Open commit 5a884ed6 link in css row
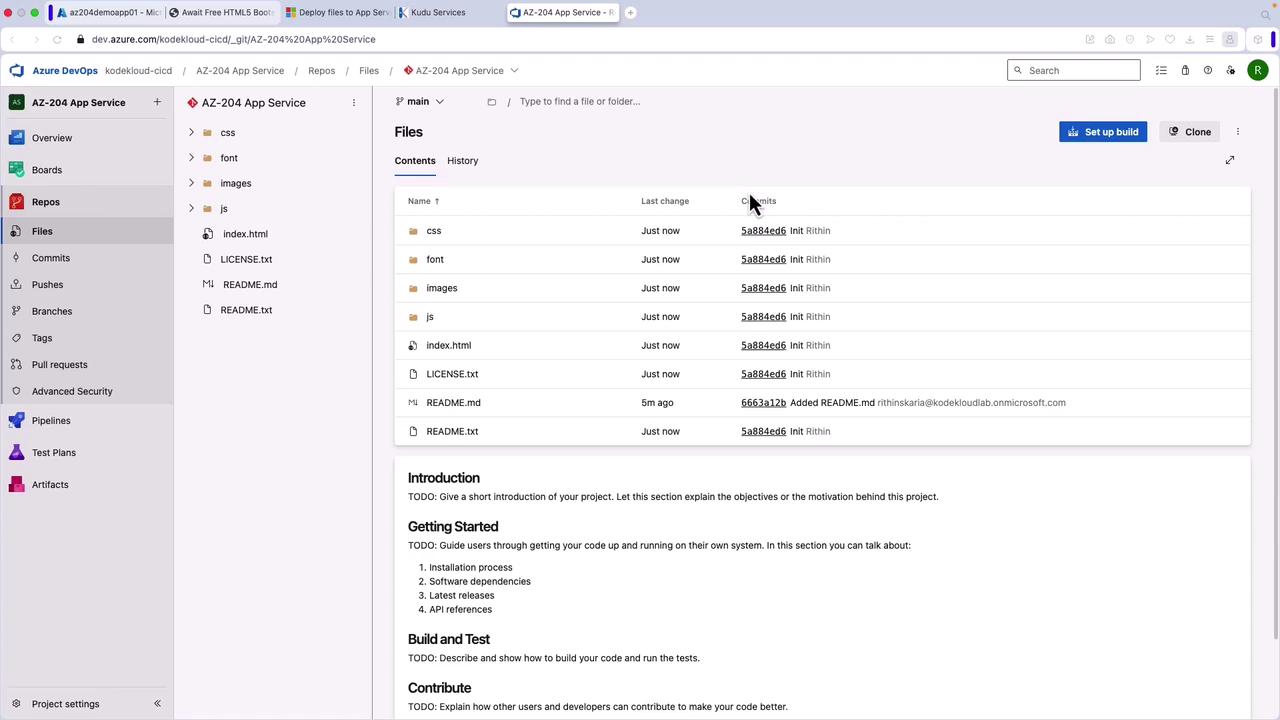Screen dimensions: 1280x720 [x=763, y=231]
